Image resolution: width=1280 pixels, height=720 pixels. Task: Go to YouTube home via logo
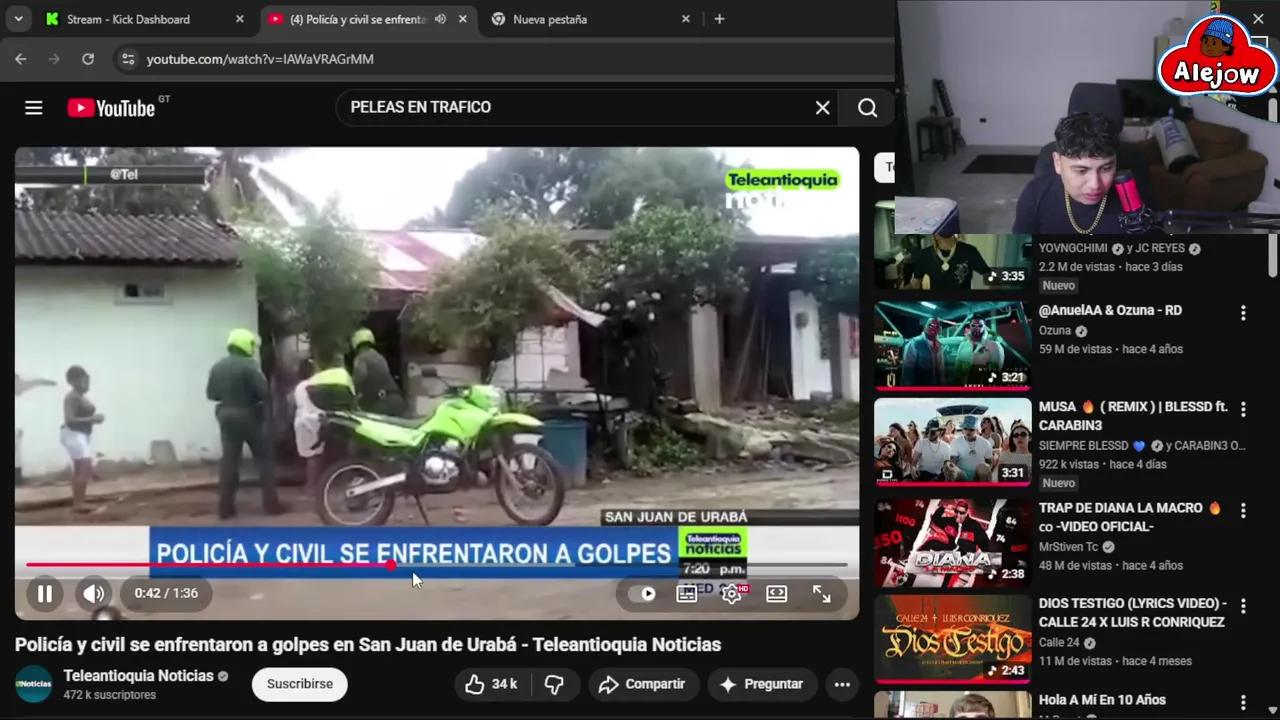point(111,108)
